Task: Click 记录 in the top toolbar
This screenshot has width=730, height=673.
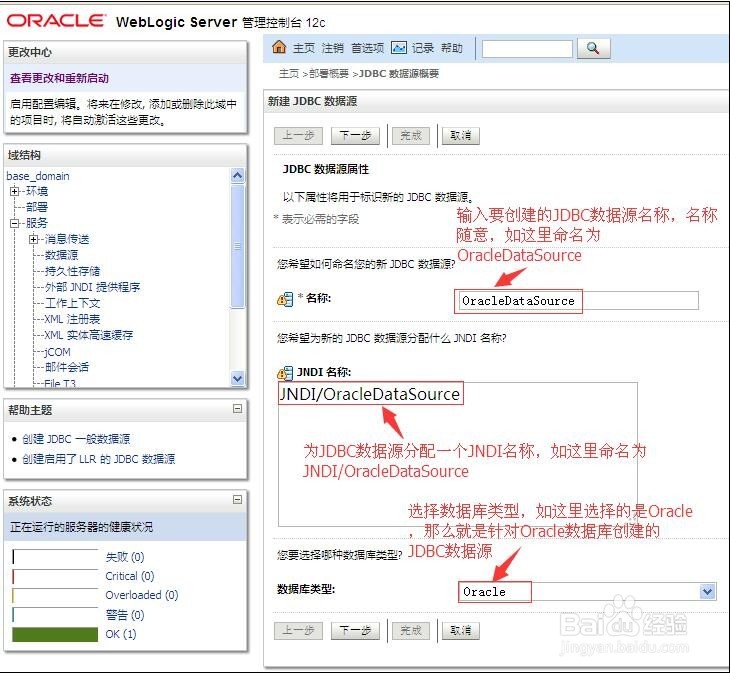Action: [x=423, y=48]
